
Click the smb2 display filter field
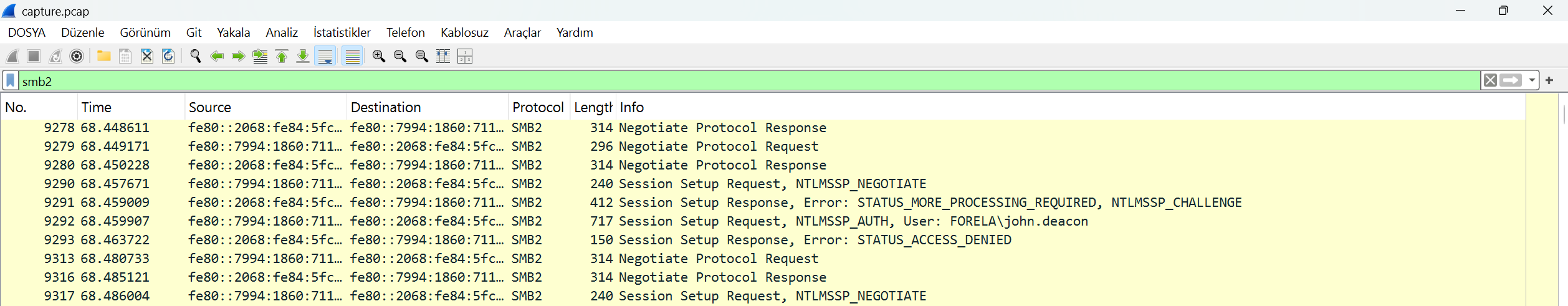click(x=748, y=81)
